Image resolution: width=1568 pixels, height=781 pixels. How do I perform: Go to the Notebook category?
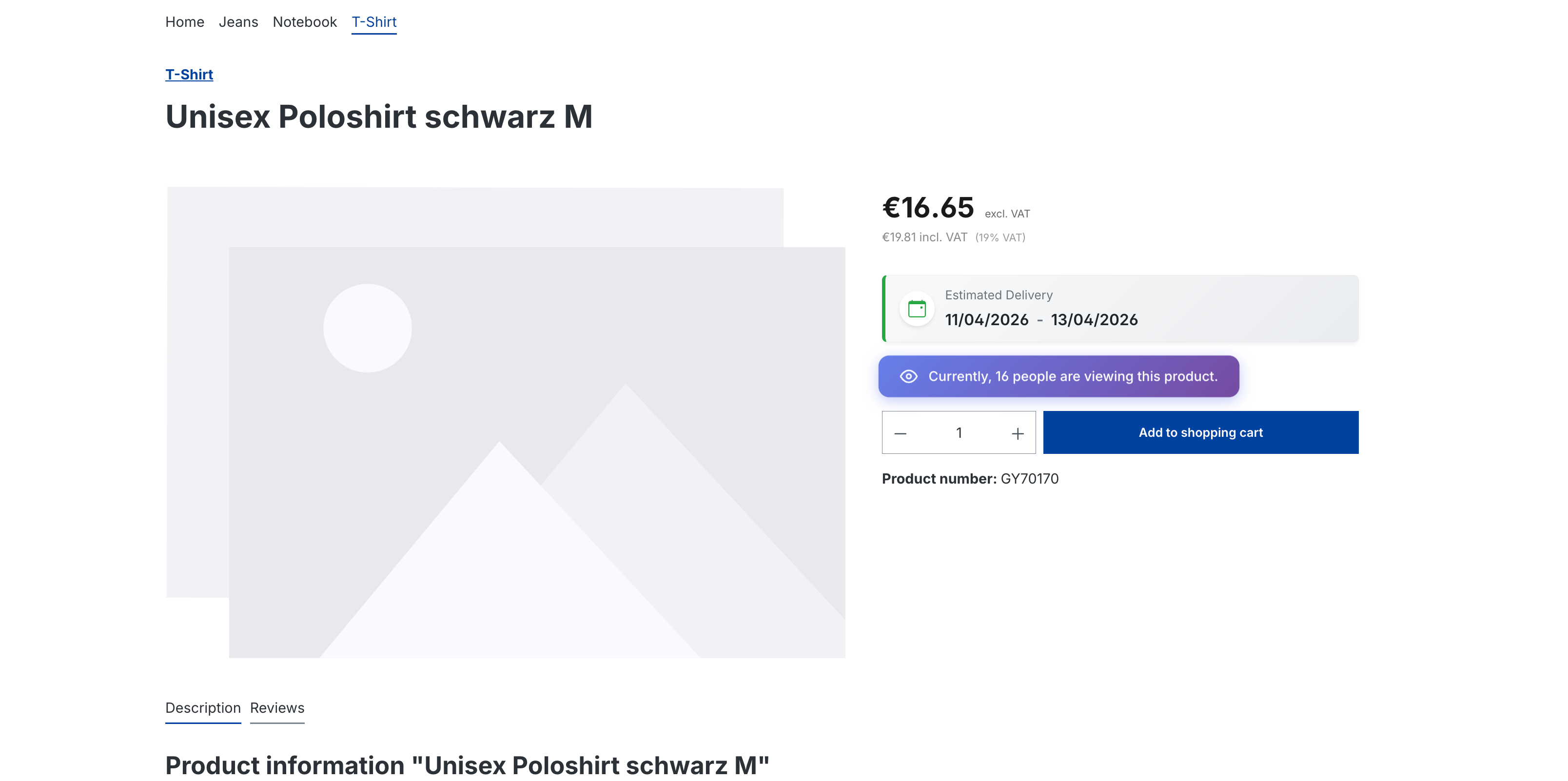pyautogui.click(x=304, y=22)
